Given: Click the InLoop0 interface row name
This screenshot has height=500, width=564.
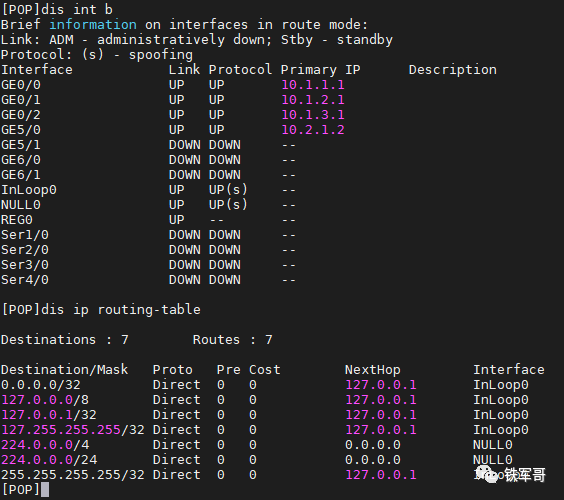Looking at the screenshot, I should point(29,190).
